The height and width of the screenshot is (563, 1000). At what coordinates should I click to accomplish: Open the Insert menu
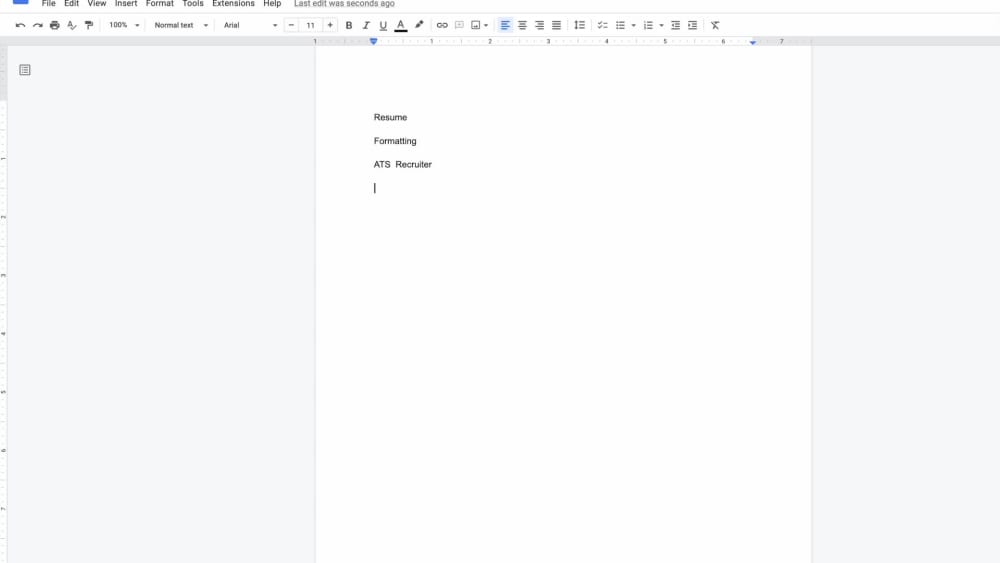126,4
